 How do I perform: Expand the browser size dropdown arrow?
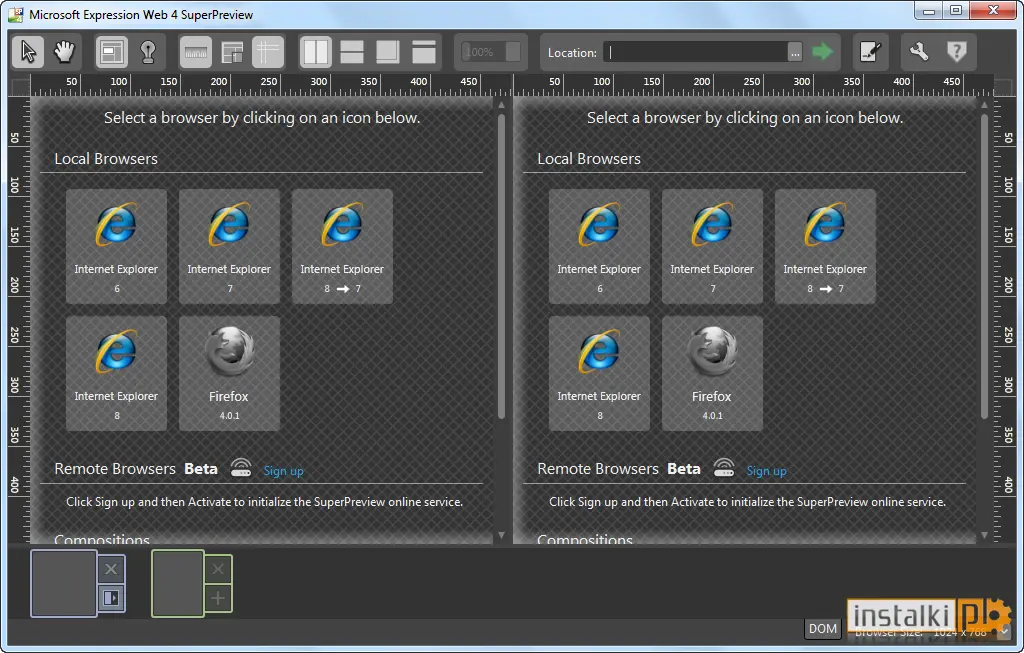(x=1004, y=631)
